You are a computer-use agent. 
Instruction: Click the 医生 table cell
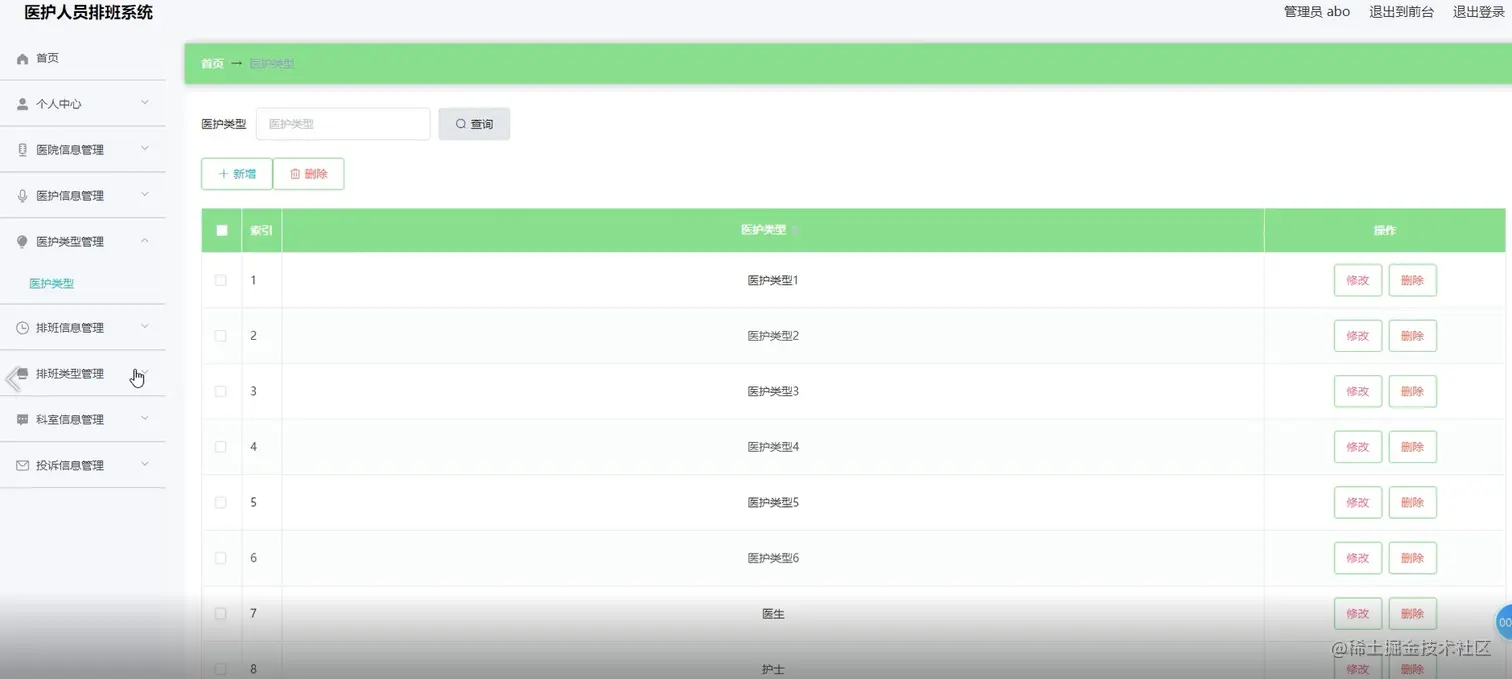pyautogui.click(x=773, y=614)
